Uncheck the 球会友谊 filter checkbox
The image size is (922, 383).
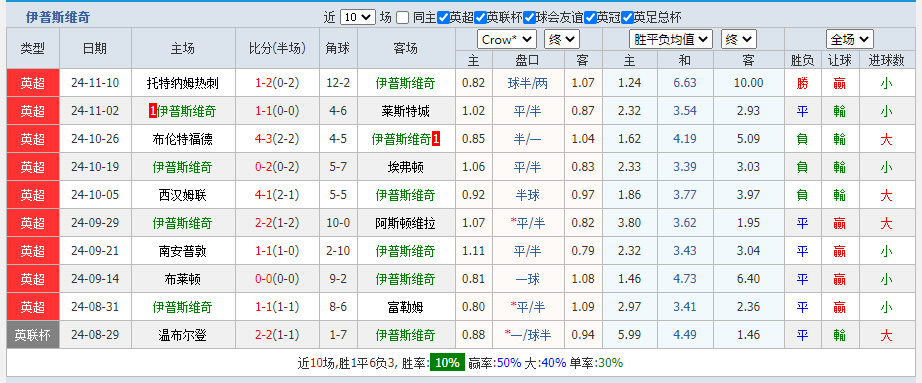point(529,18)
